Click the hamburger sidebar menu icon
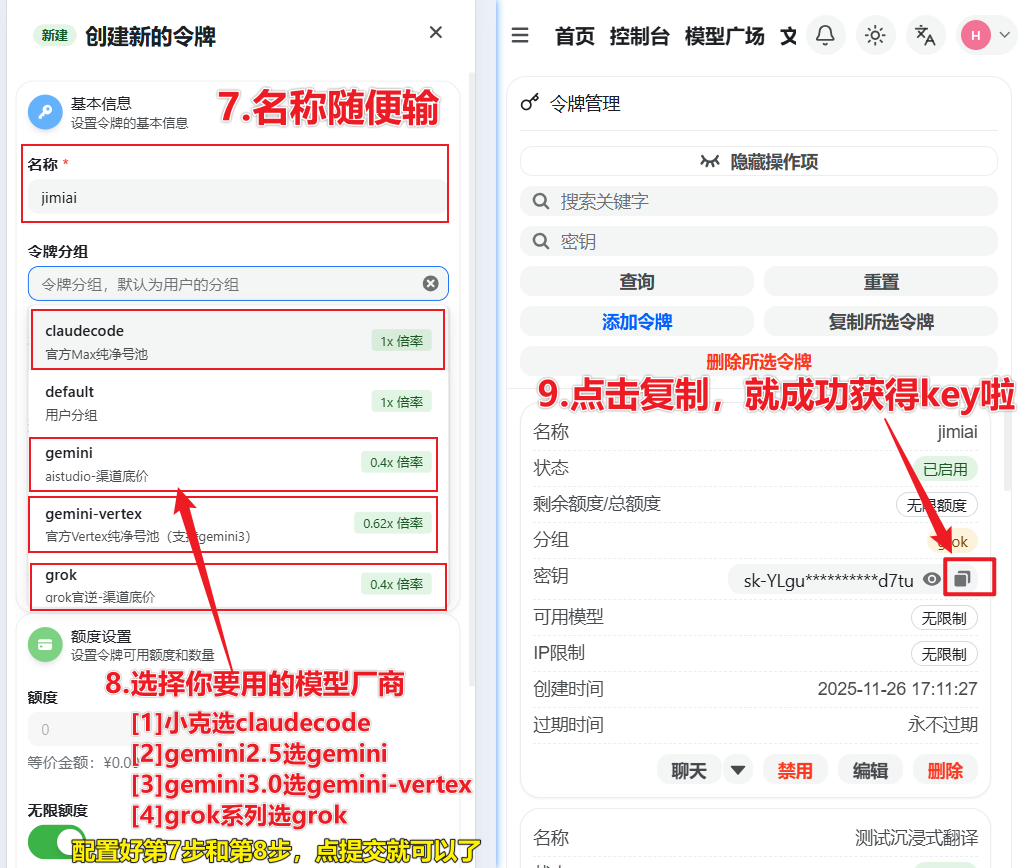 520,36
